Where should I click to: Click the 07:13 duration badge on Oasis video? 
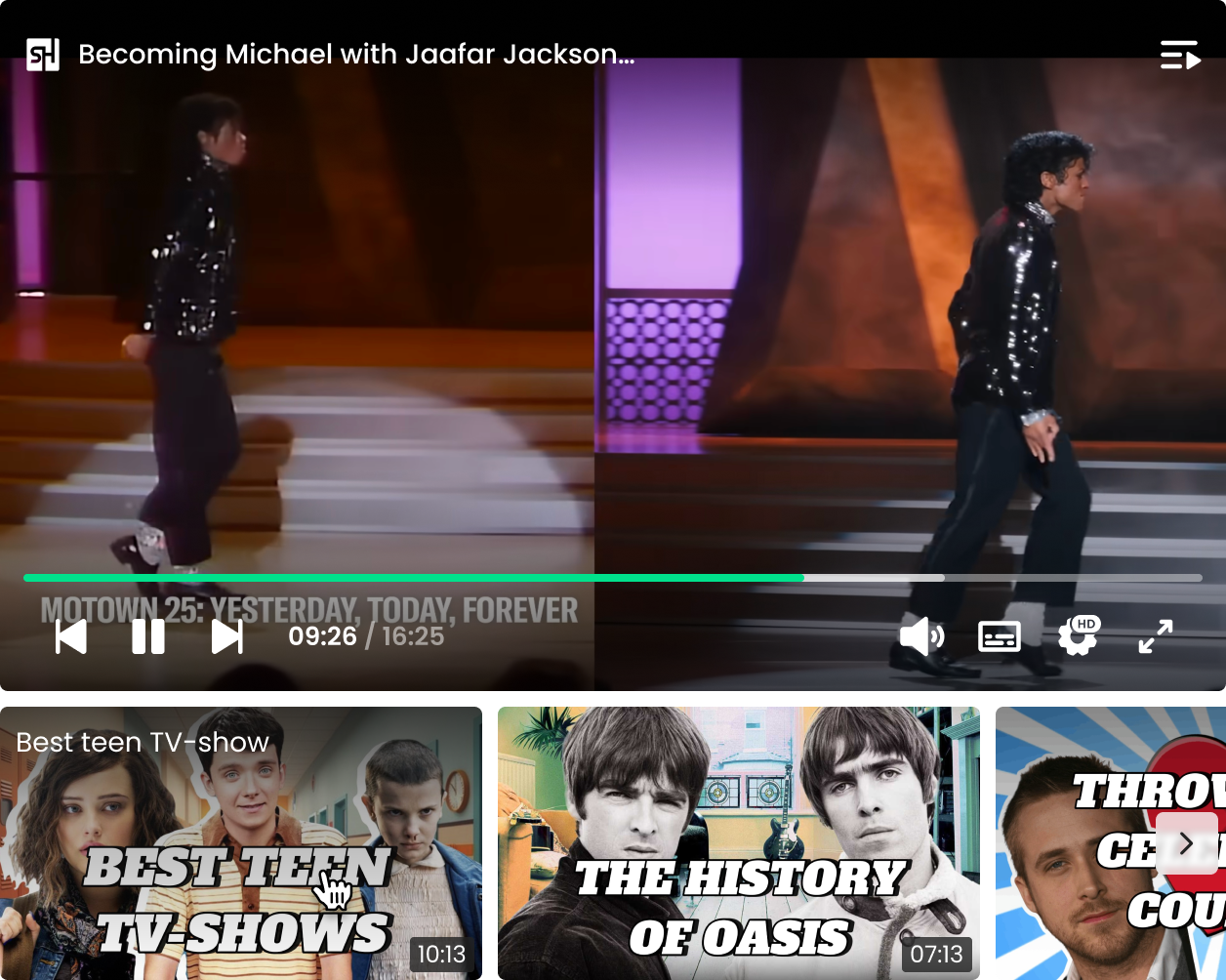(937, 954)
